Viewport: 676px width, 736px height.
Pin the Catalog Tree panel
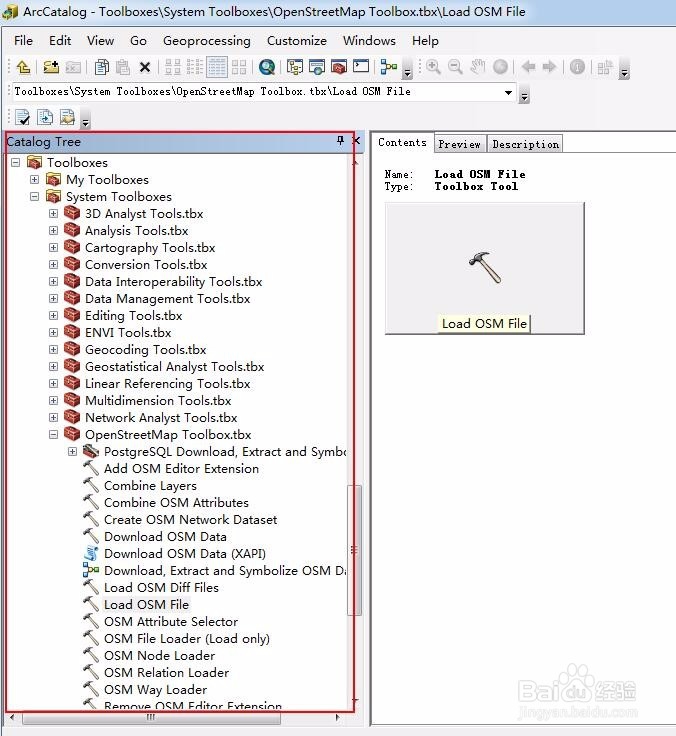340,140
